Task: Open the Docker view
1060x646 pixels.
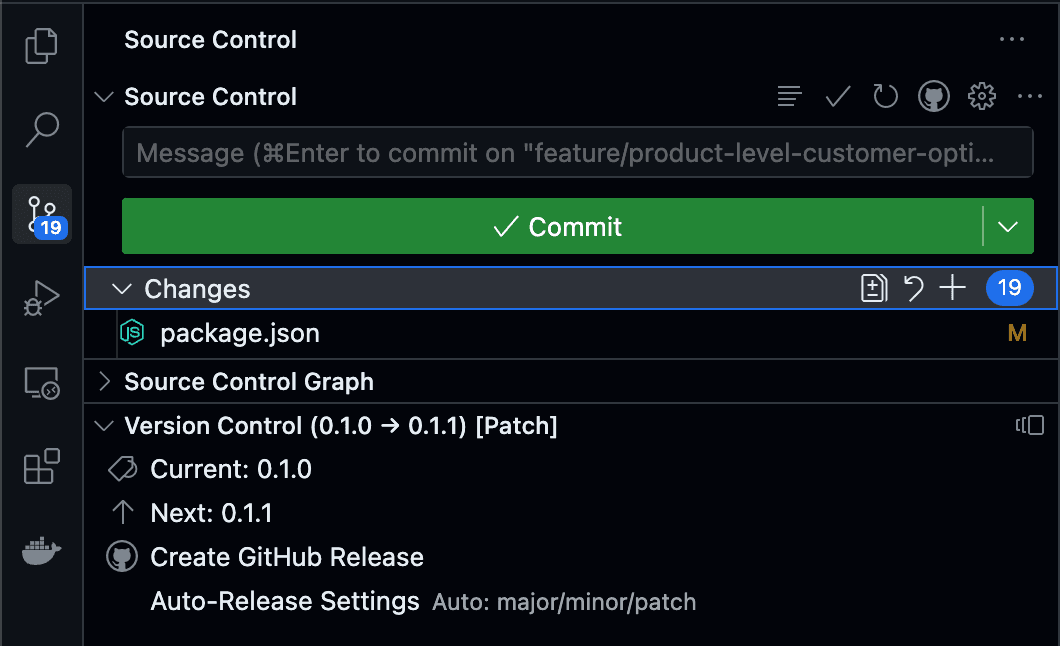Action: click(x=42, y=551)
